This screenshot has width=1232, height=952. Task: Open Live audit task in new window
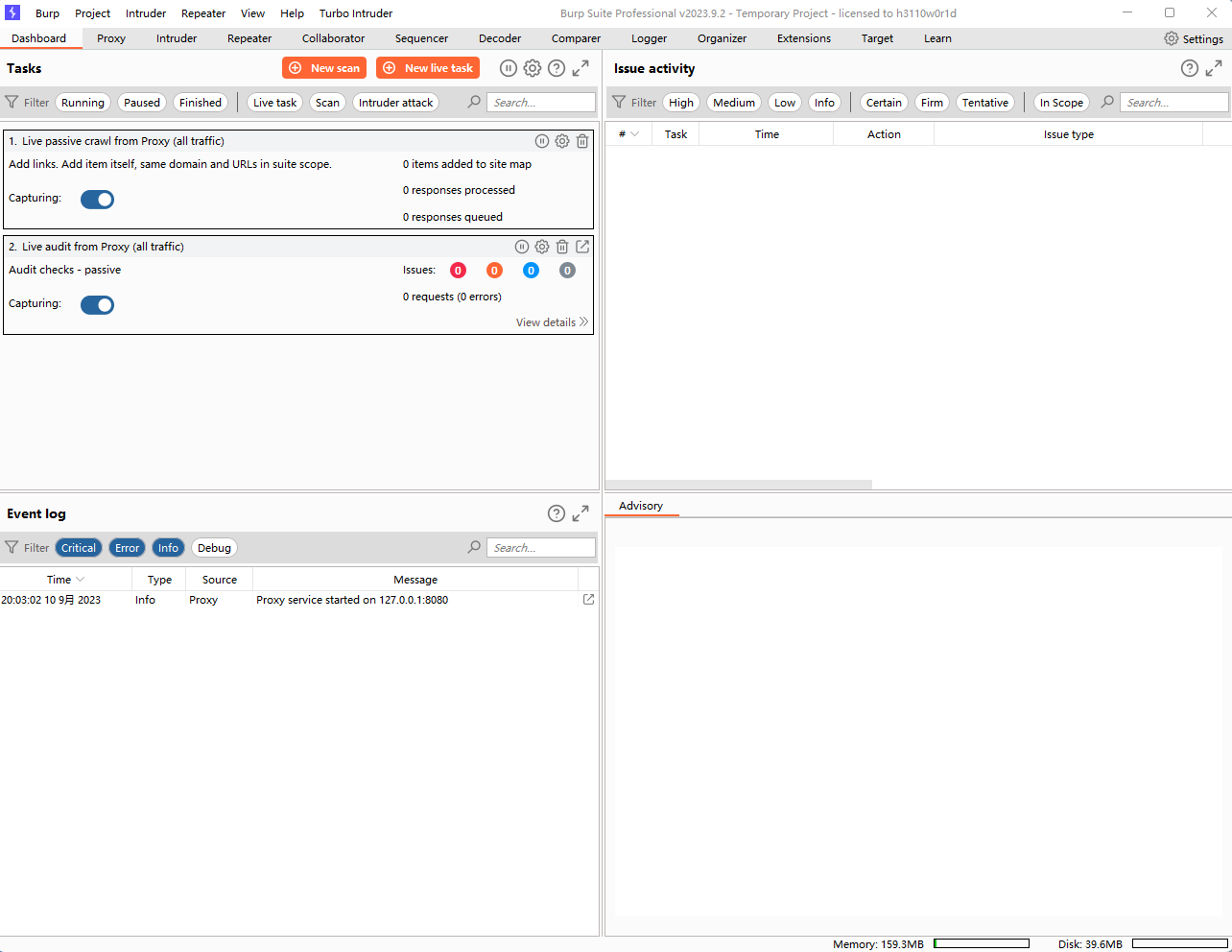582,247
